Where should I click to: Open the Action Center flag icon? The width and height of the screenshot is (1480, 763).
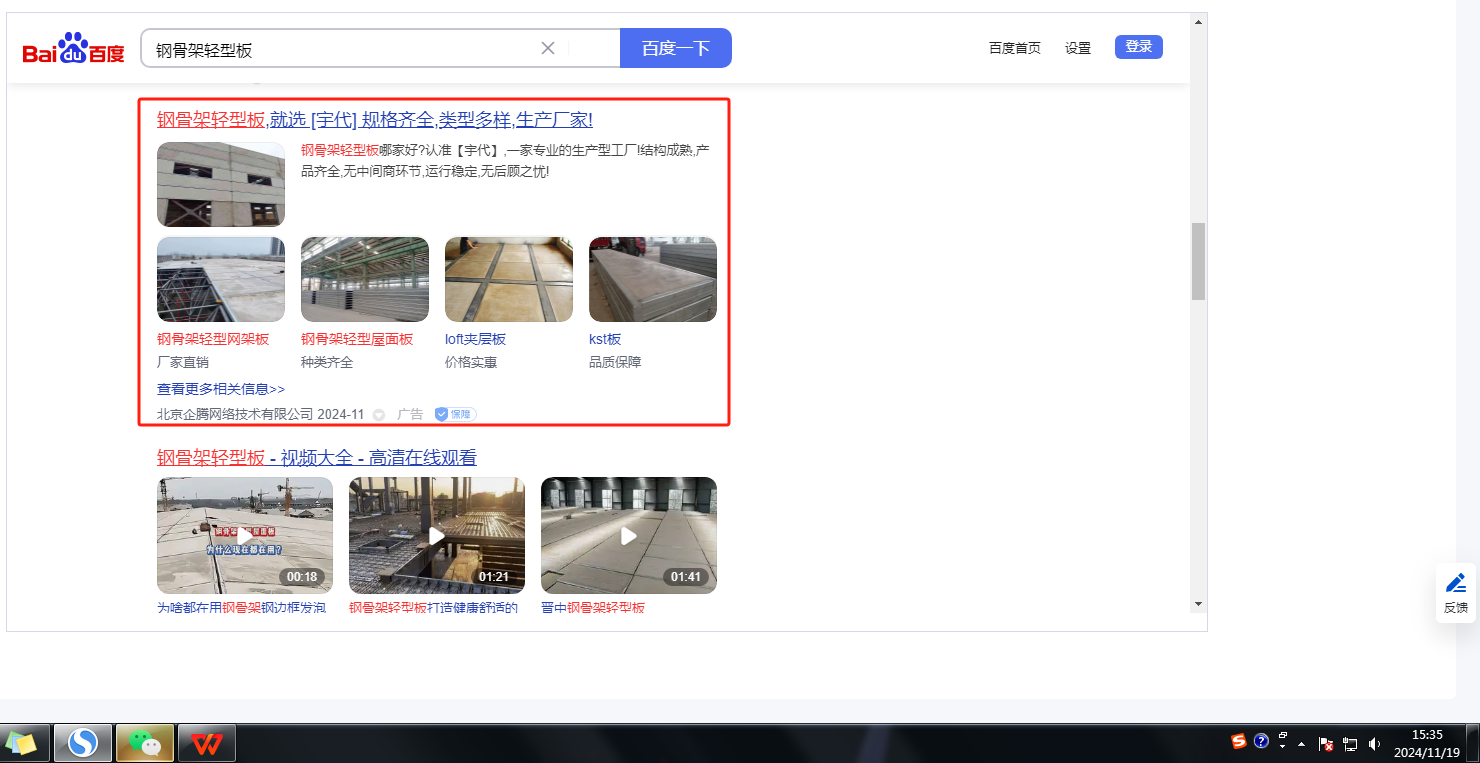(x=1326, y=744)
